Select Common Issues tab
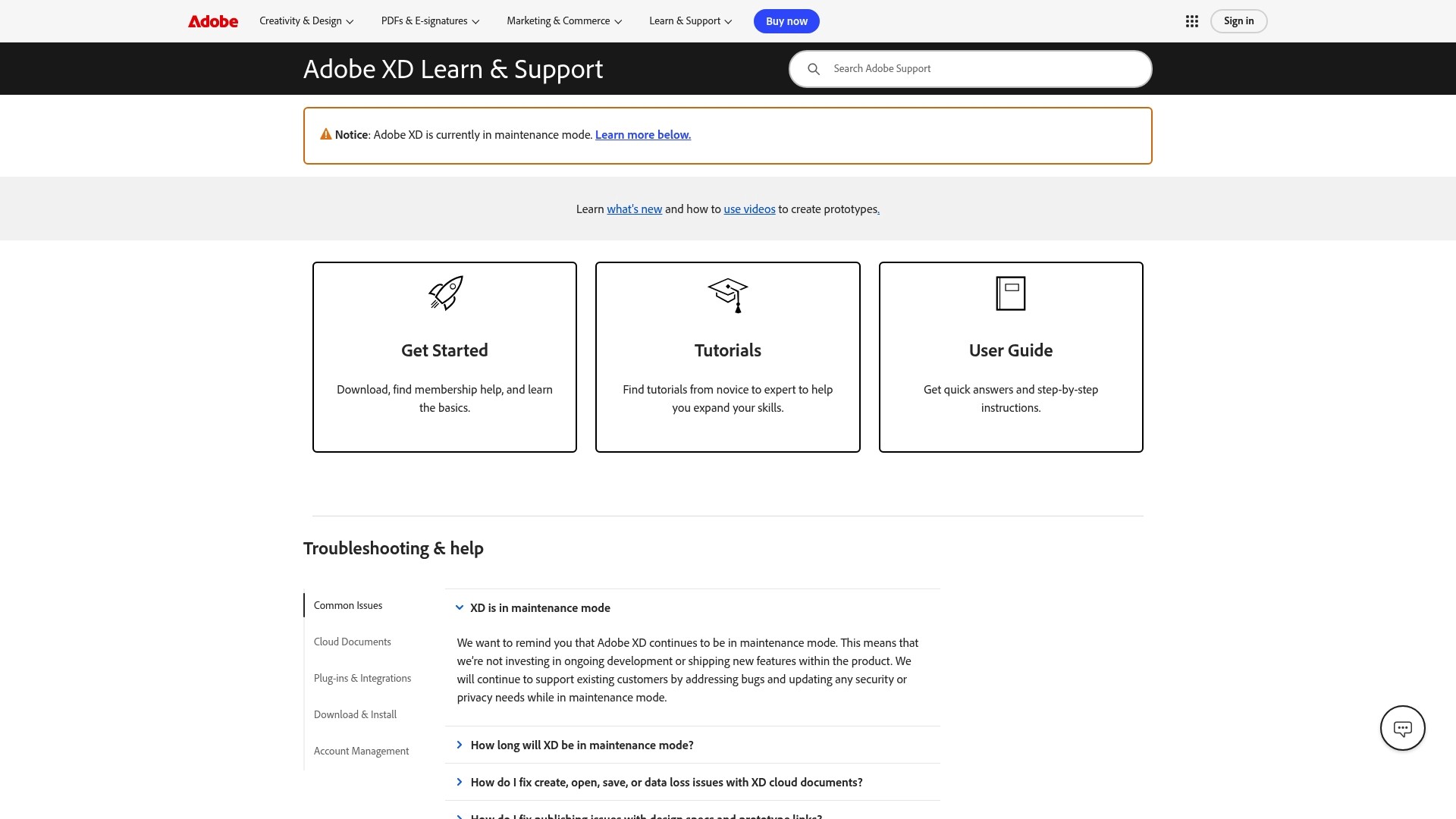This screenshot has width=1456, height=819. pos(348,605)
